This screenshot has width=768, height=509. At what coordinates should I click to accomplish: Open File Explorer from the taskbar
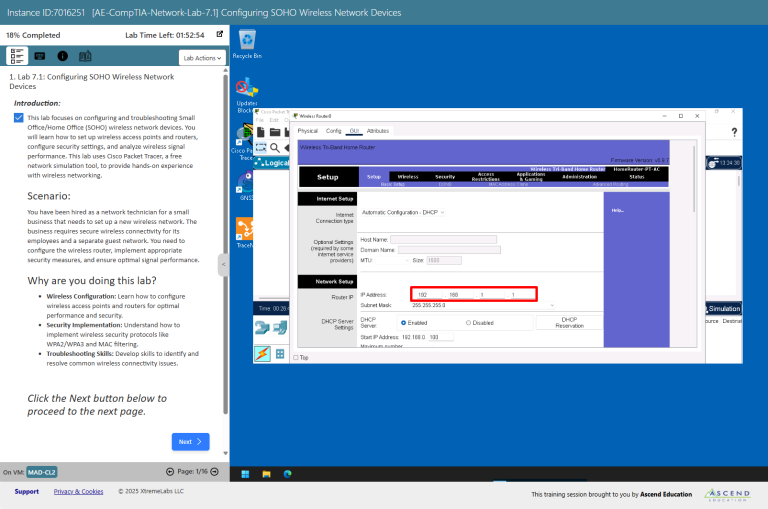[x=266, y=474]
